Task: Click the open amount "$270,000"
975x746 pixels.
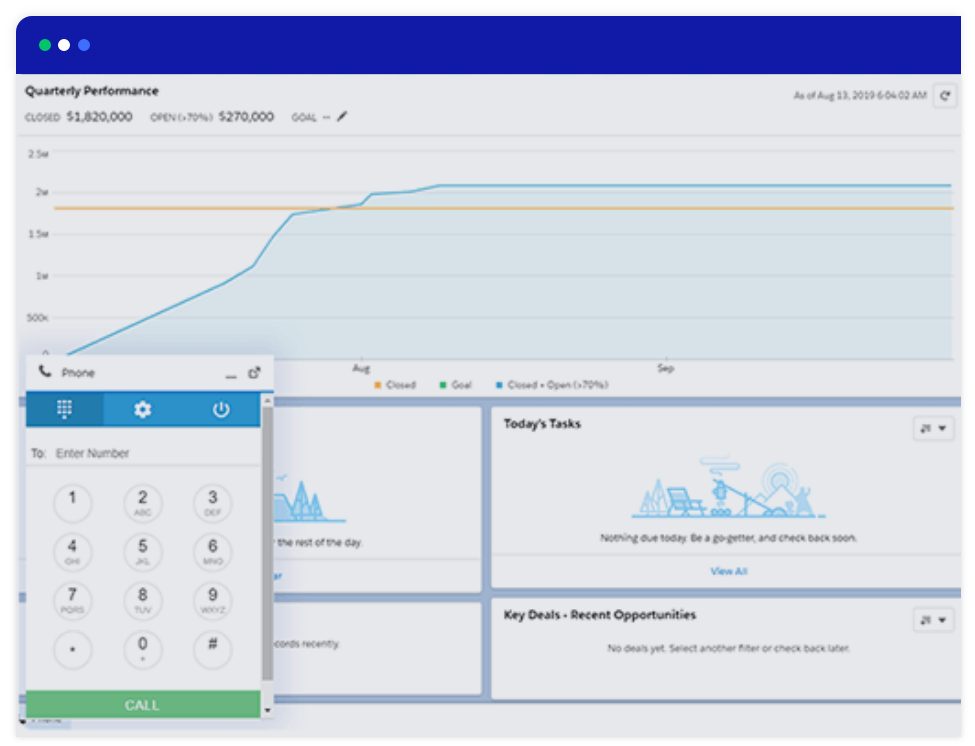Action: coord(246,116)
